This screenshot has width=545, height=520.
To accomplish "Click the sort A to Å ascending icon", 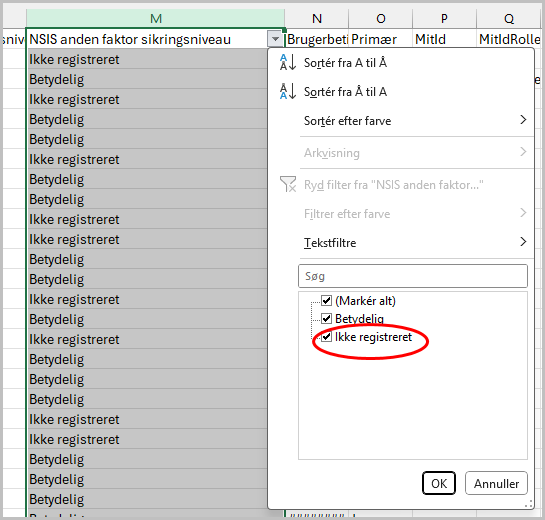I will [x=287, y=63].
